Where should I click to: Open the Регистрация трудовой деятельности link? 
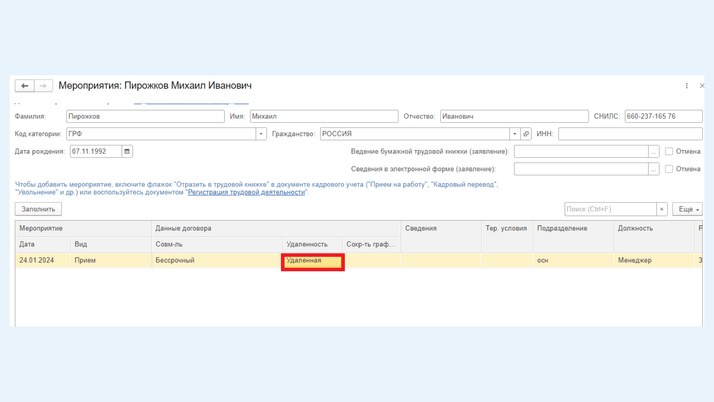click(246, 192)
